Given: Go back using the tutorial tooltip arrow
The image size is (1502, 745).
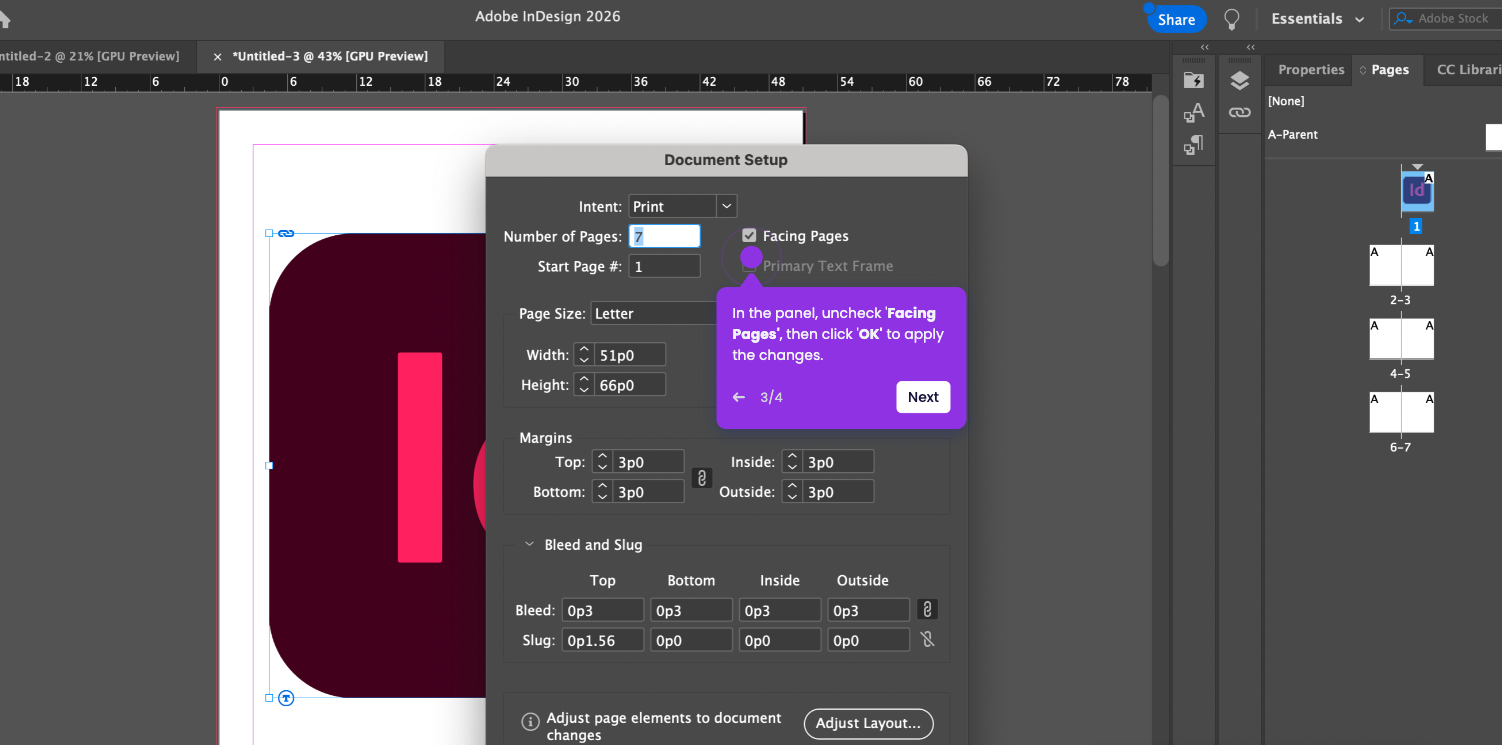Looking at the screenshot, I should (739, 397).
